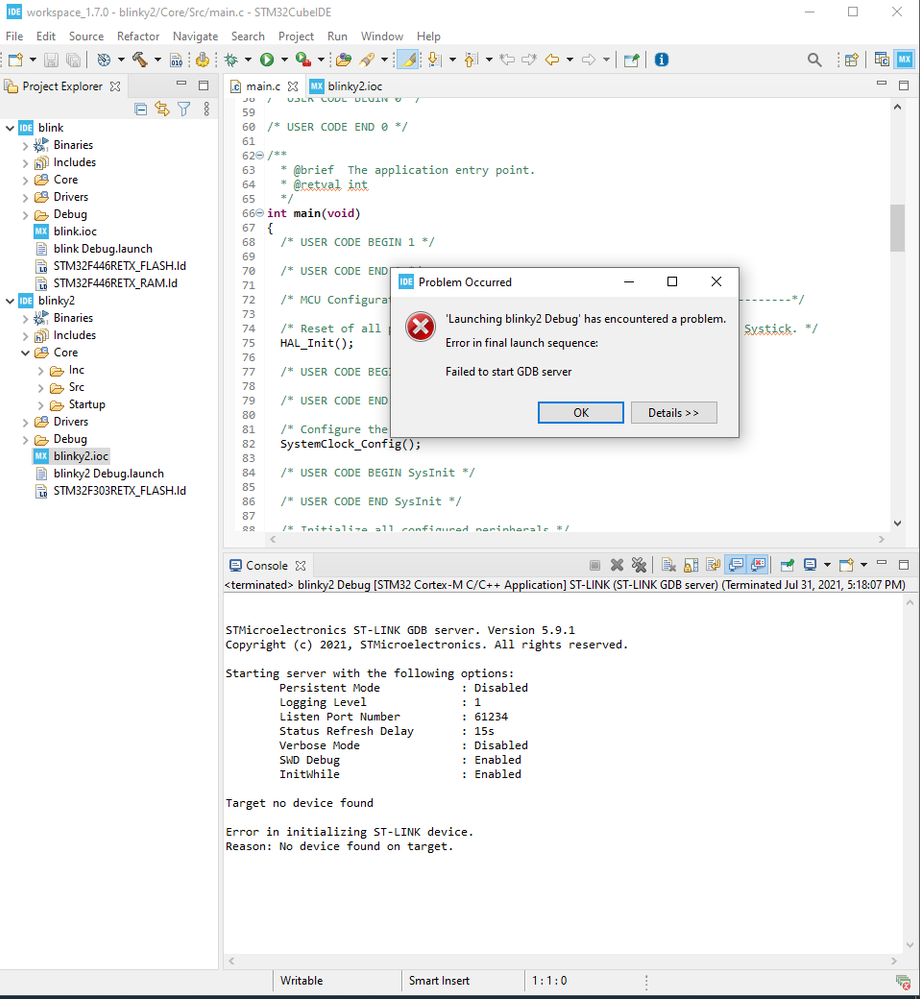
Task: Click the Project Explorer filter funnel icon
Action: click(x=184, y=110)
